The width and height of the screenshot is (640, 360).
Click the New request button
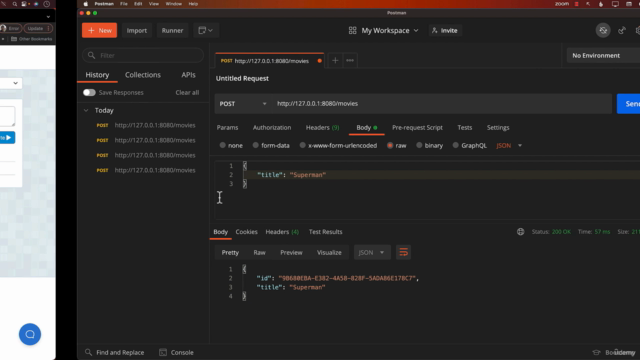click(99, 30)
